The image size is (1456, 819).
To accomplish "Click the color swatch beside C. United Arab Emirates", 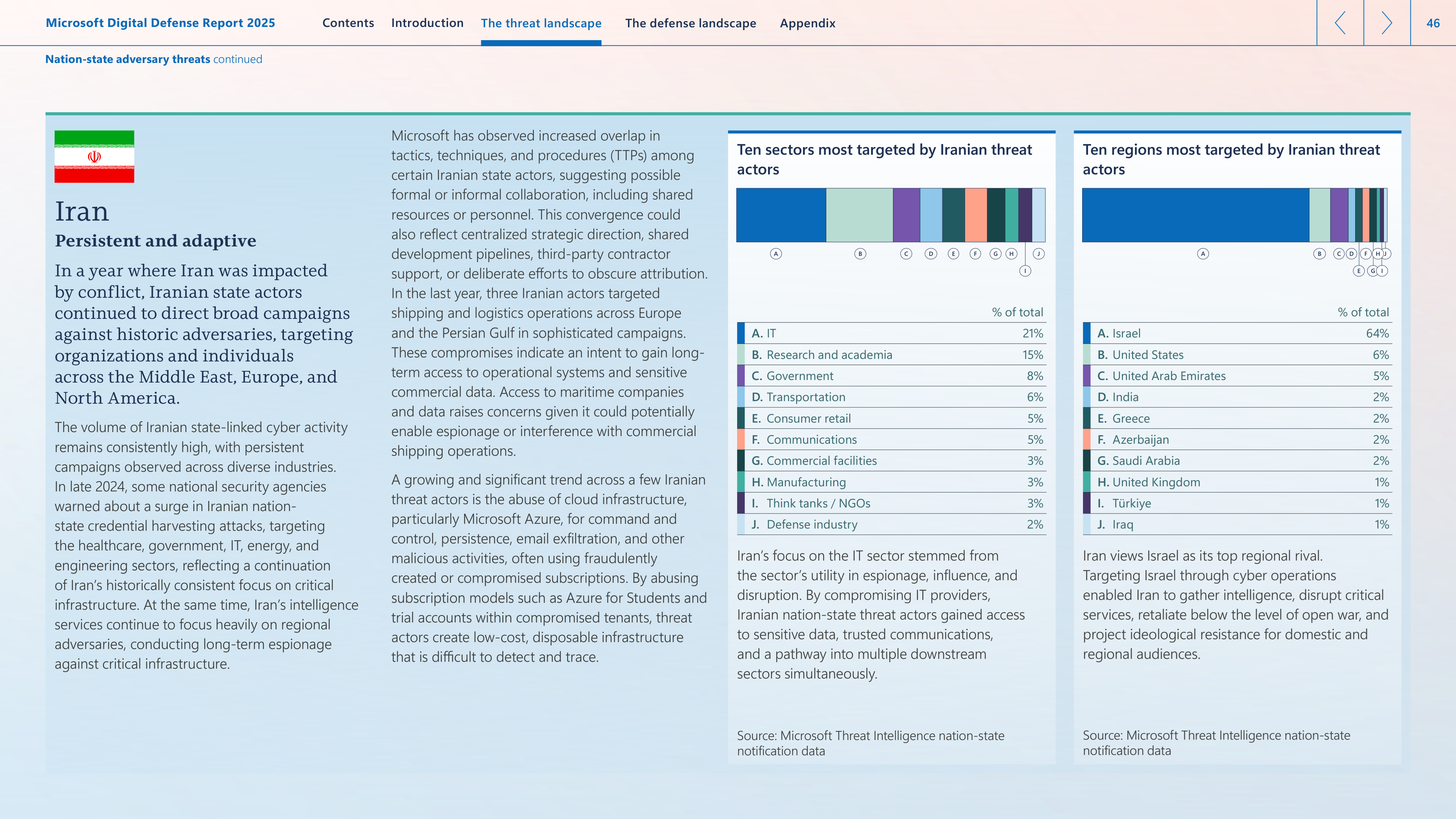I will pos(1086,376).
